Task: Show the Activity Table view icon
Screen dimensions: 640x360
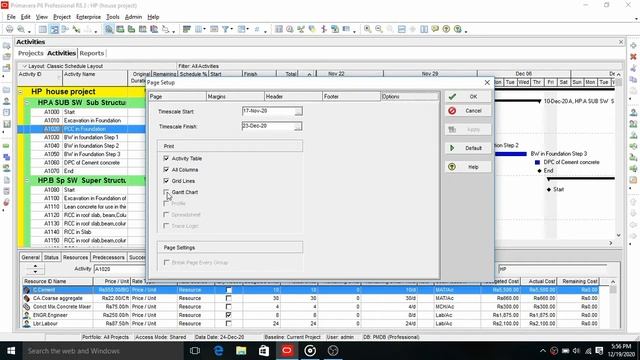Action: (x=42, y=29)
